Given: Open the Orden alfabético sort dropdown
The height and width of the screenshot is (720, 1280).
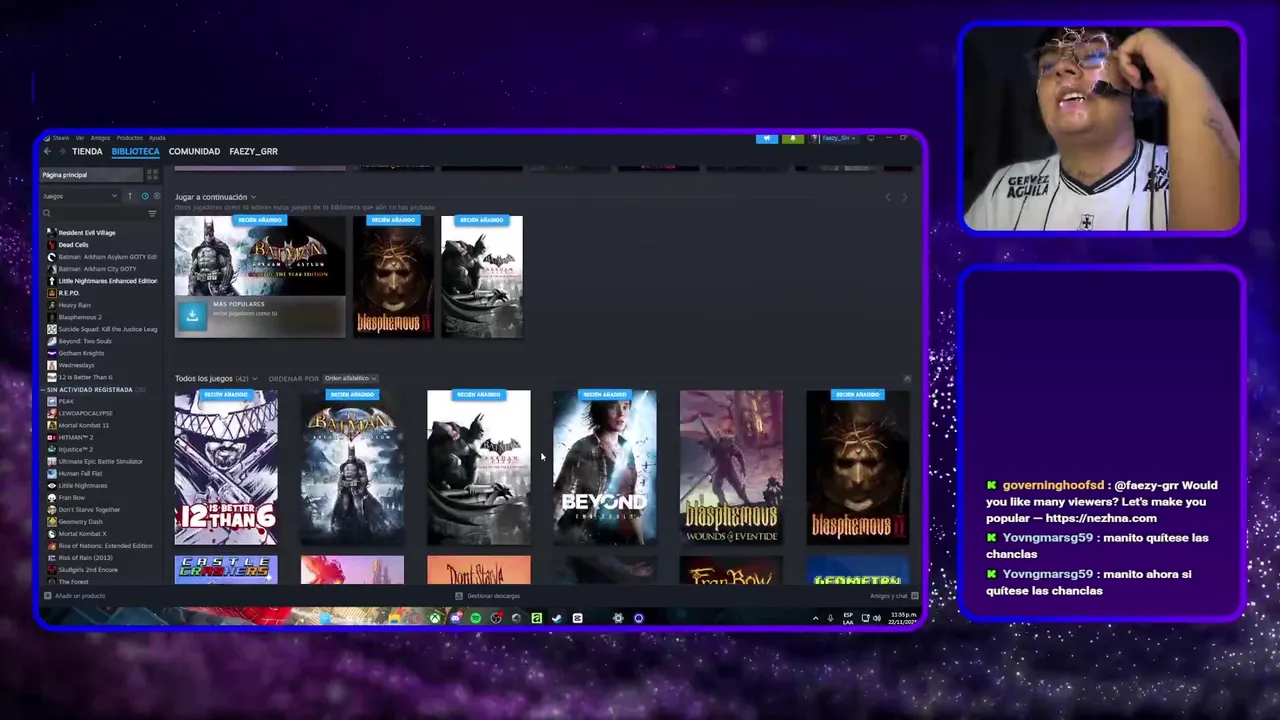Looking at the screenshot, I should click(x=350, y=379).
